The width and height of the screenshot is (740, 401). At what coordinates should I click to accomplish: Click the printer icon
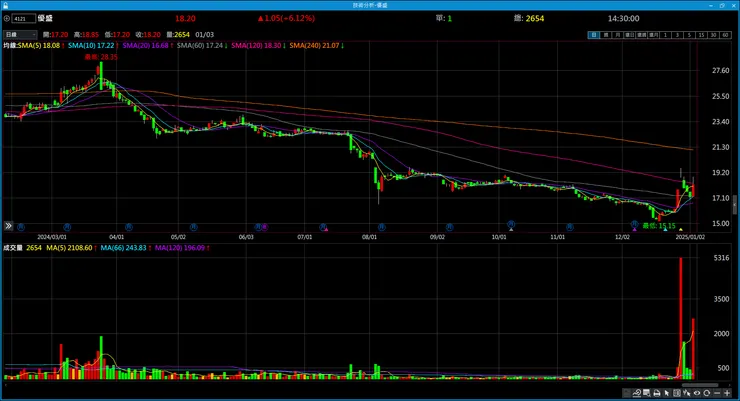pos(657,393)
